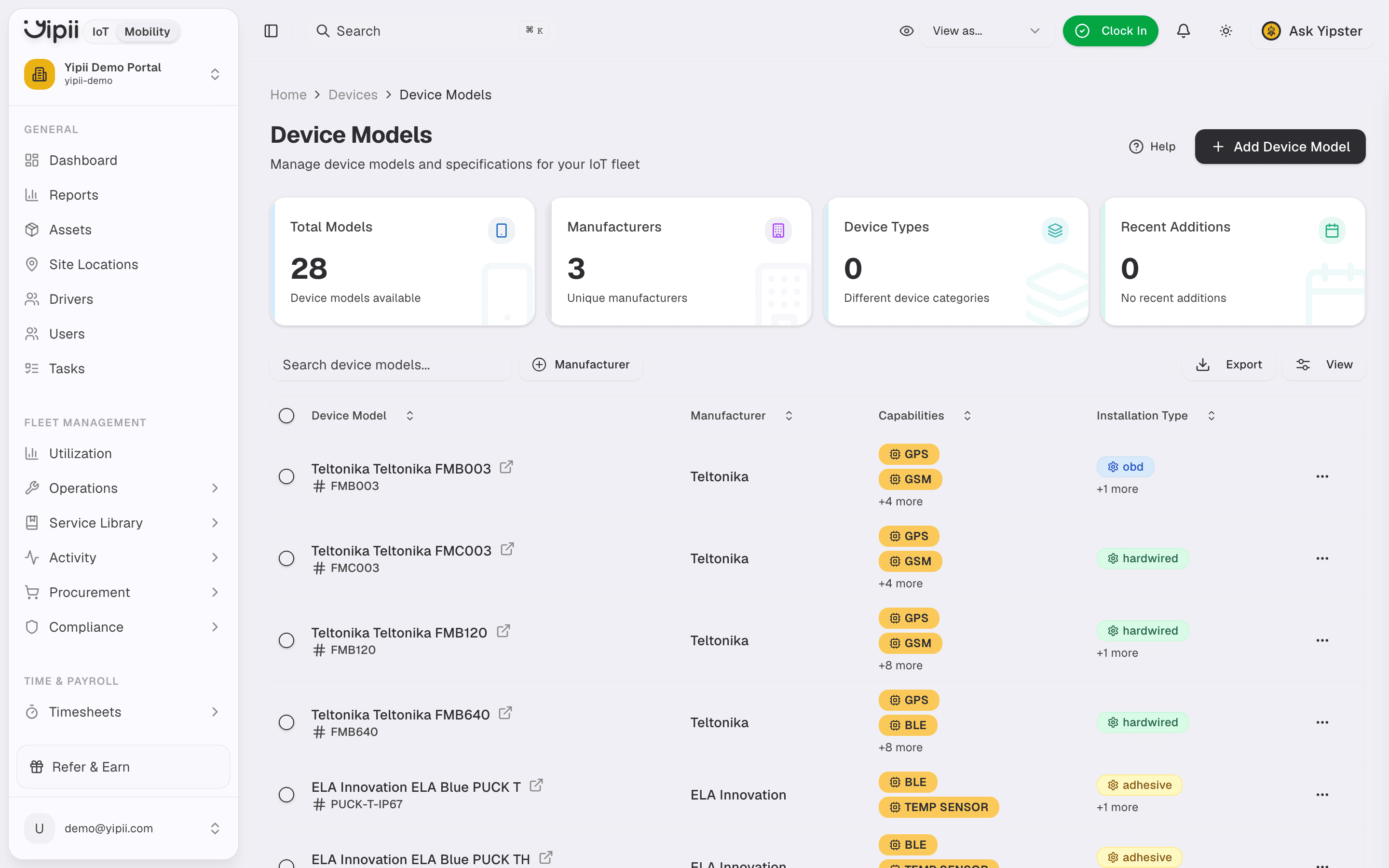Open the Yipii Demo Portal organization switcher
1389x868 pixels.
123,74
